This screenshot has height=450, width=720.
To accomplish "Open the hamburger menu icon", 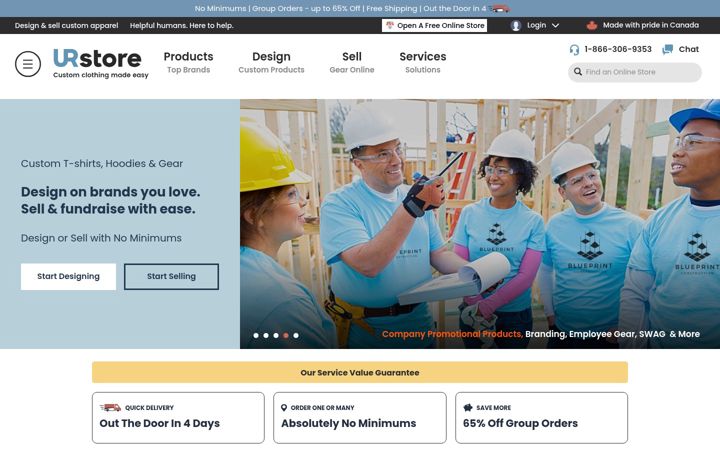I will 28,64.
